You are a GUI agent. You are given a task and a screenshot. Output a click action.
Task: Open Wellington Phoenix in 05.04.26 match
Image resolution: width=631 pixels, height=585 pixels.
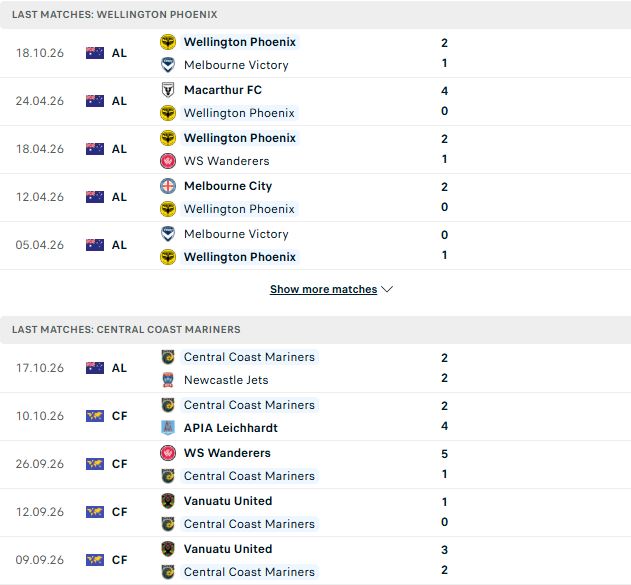tap(240, 257)
